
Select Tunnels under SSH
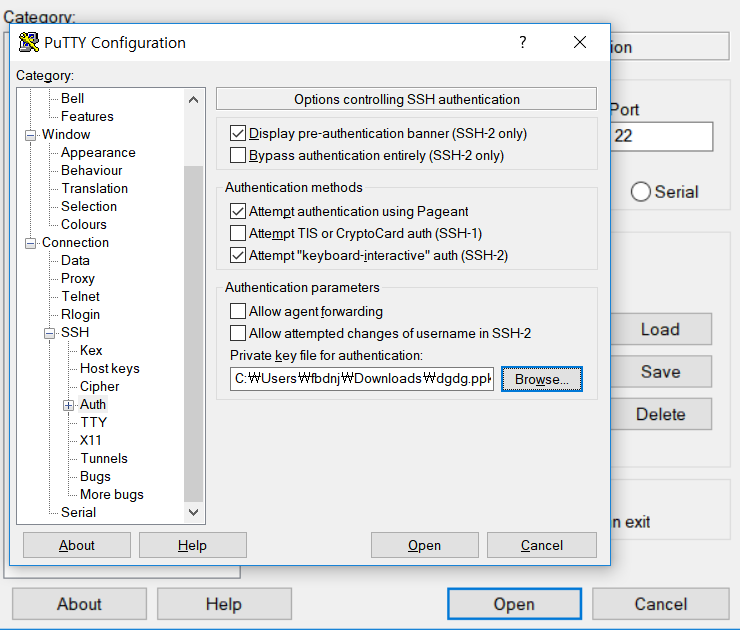104,458
